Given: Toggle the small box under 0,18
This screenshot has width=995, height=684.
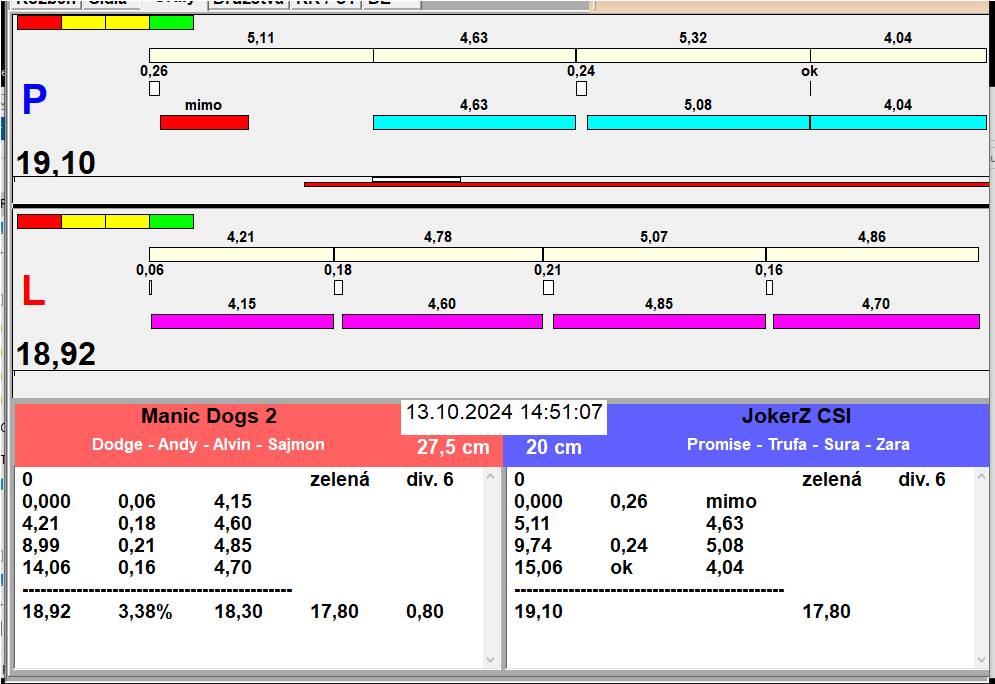Looking at the screenshot, I should [338, 288].
